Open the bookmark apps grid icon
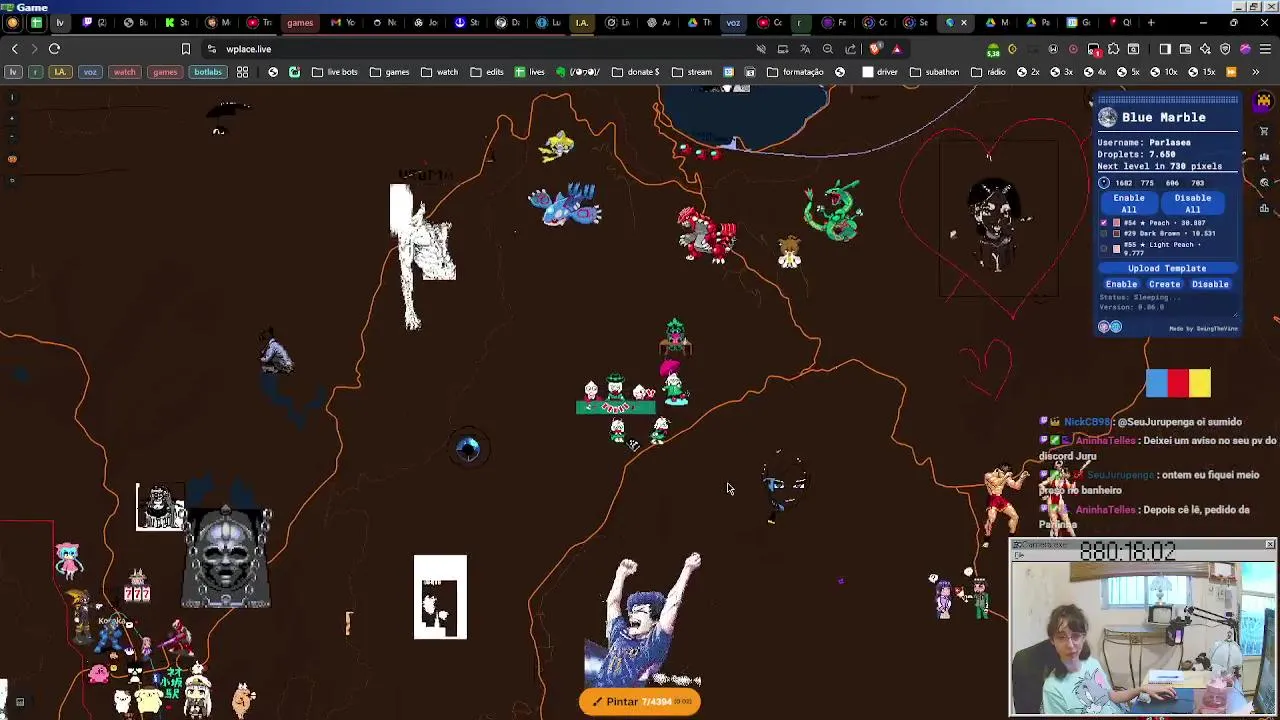The image size is (1280, 720). click(x=242, y=72)
